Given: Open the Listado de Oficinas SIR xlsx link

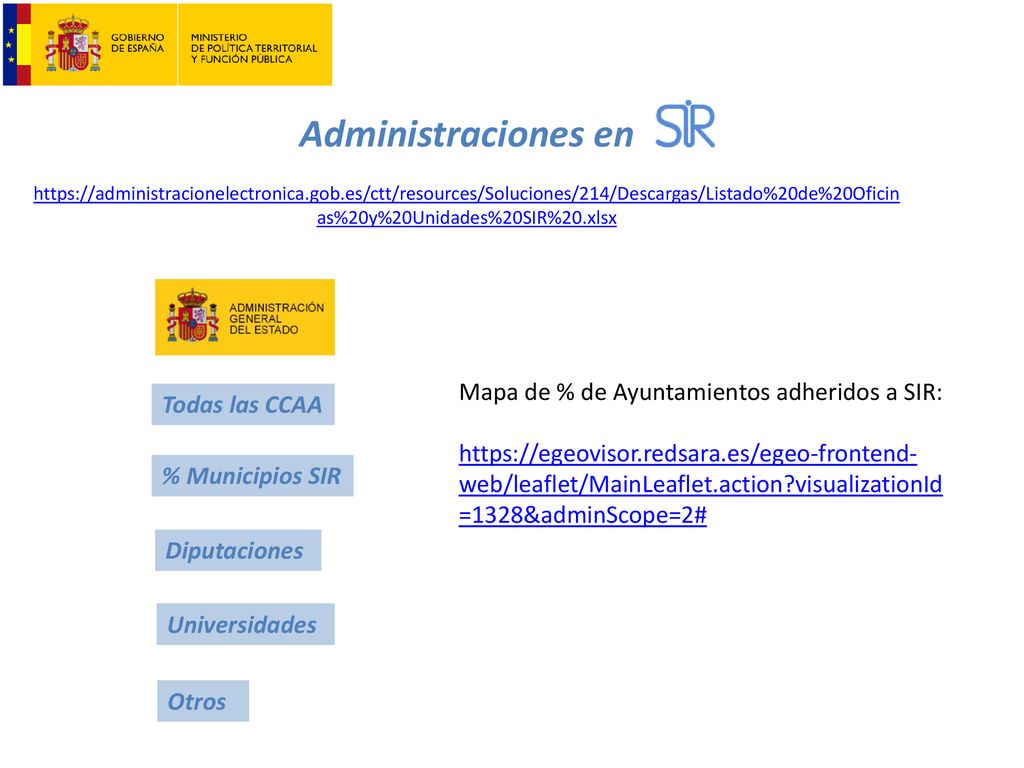Looking at the screenshot, I should [466, 205].
